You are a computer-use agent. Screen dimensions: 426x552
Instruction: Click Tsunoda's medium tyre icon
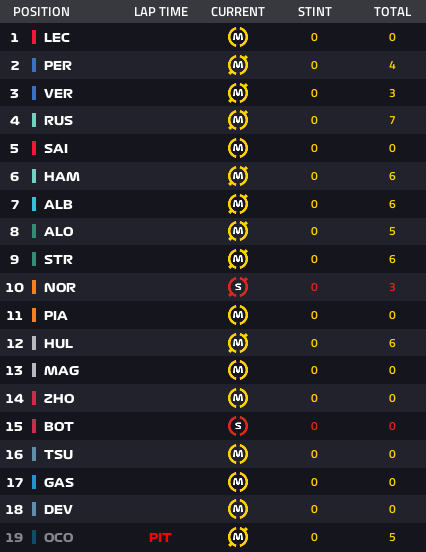tap(238, 454)
